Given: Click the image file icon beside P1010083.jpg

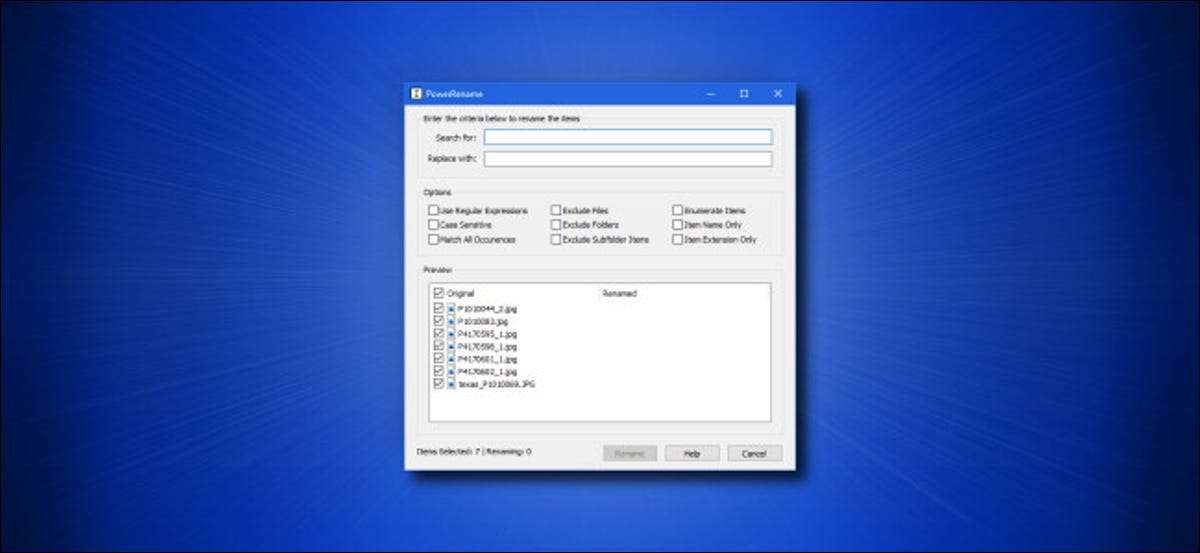Looking at the screenshot, I should [451, 321].
